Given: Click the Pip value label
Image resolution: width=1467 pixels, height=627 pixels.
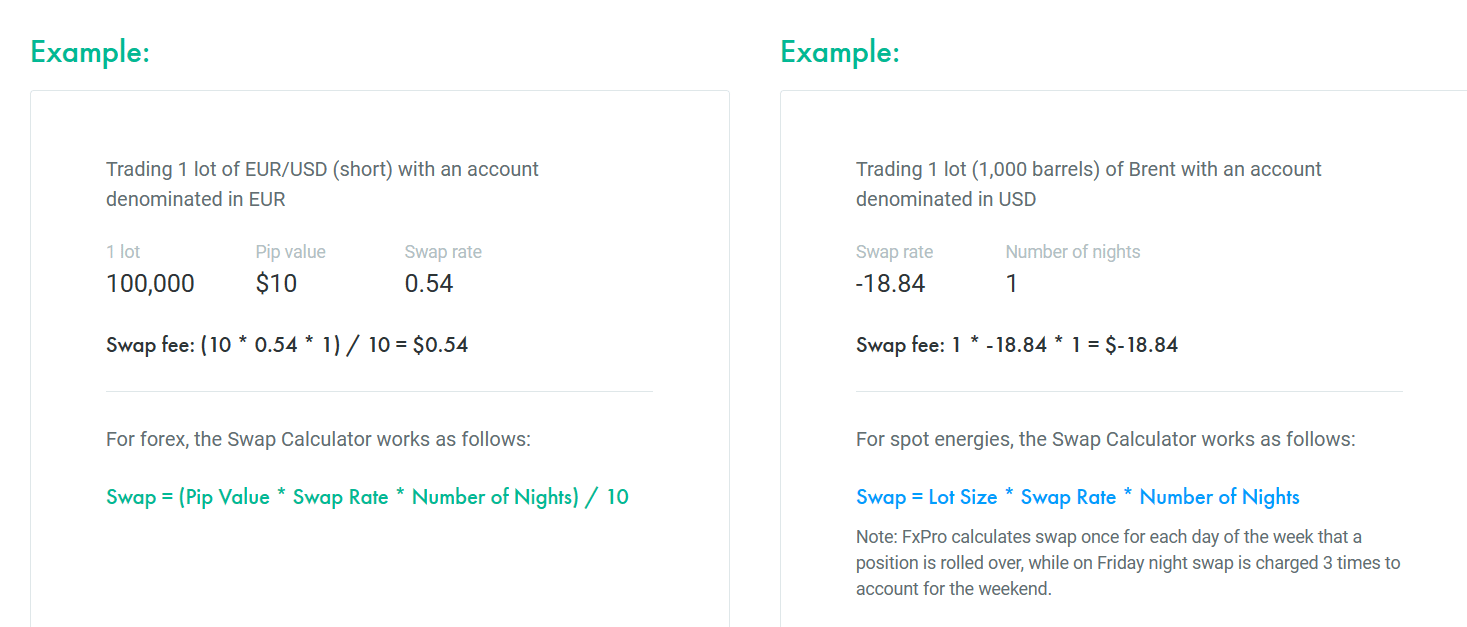Looking at the screenshot, I should click(291, 252).
